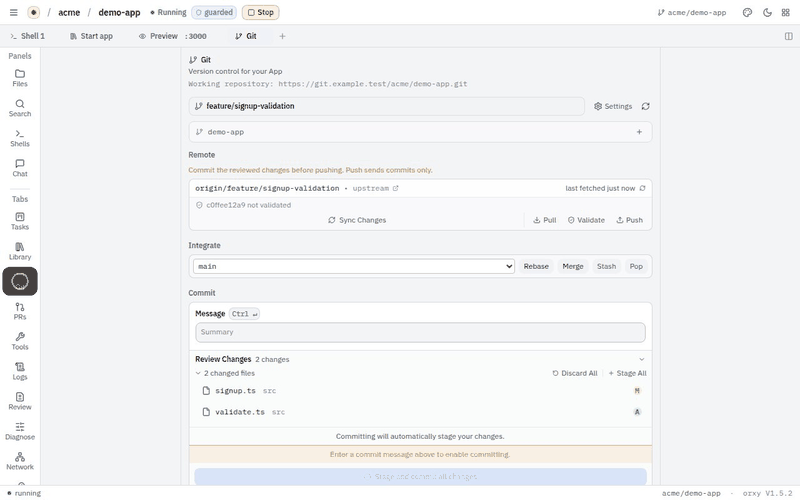Open the PRs sidebar item

[x=20, y=311]
